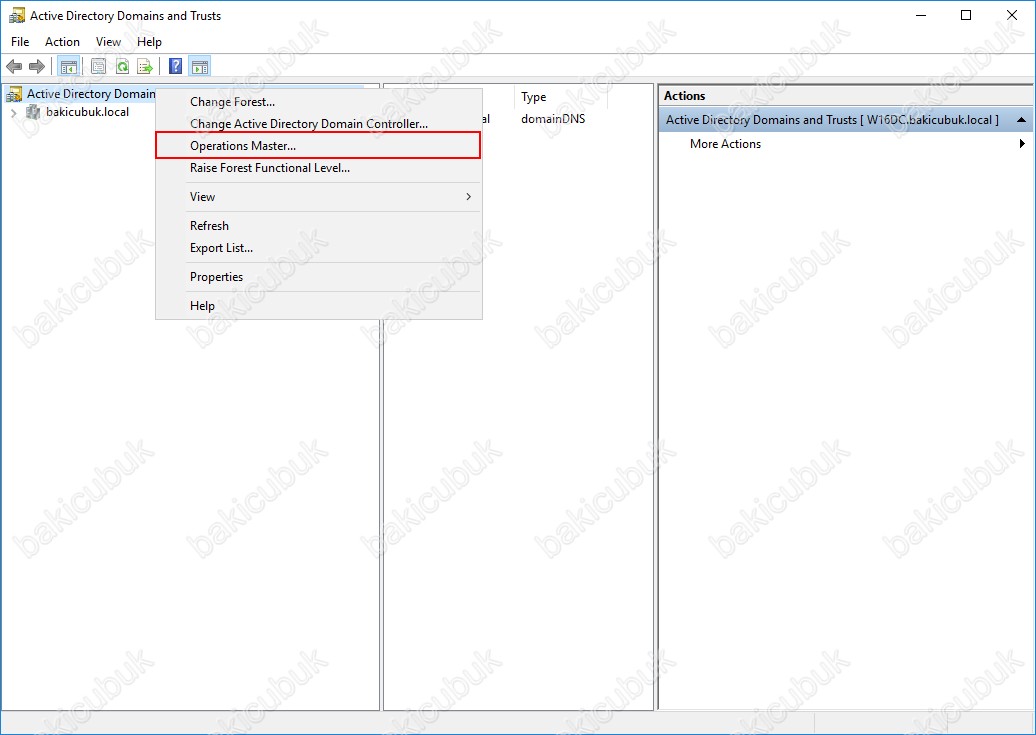Click Help in the context menu
The height and width of the screenshot is (735, 1036).
coord(318,306)
